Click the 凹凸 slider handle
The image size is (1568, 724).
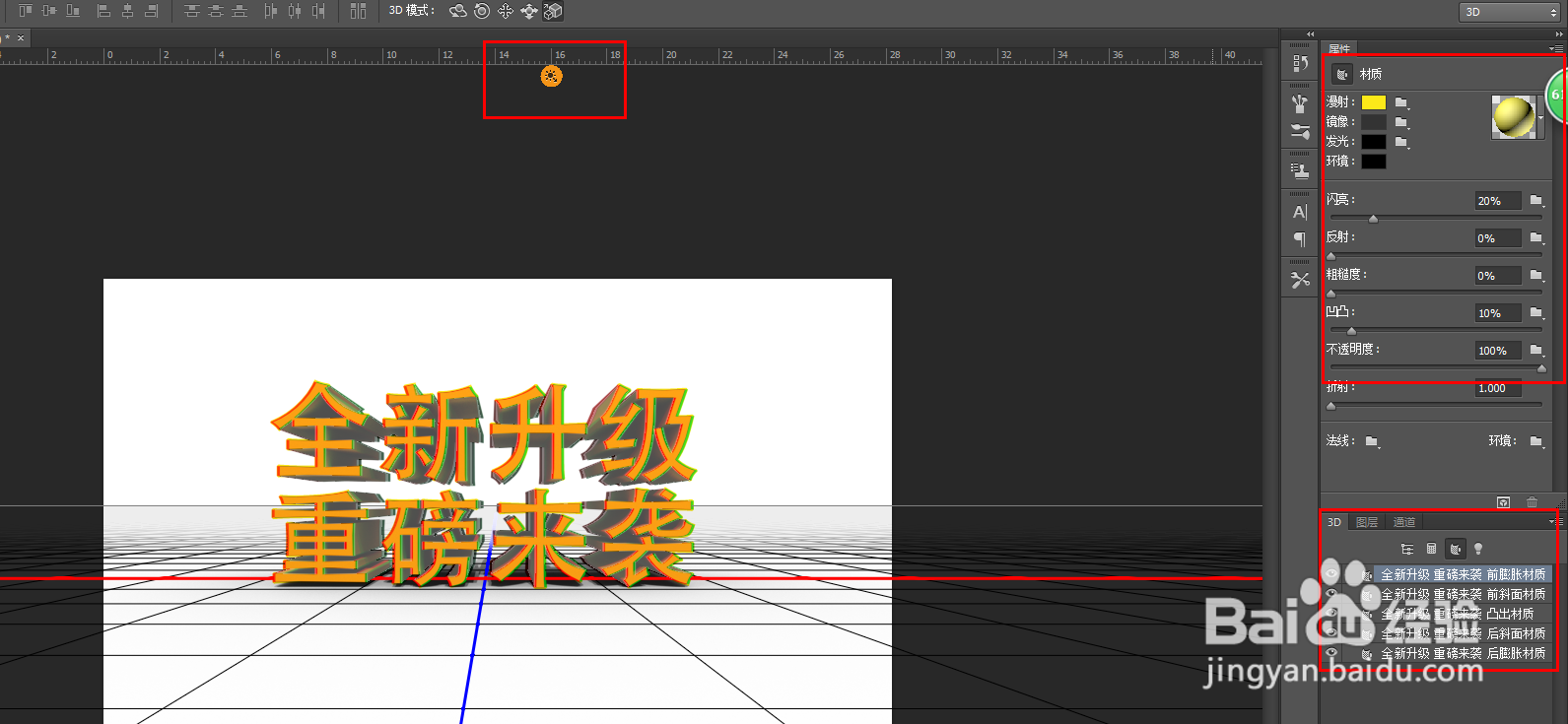coord(1351,331)
